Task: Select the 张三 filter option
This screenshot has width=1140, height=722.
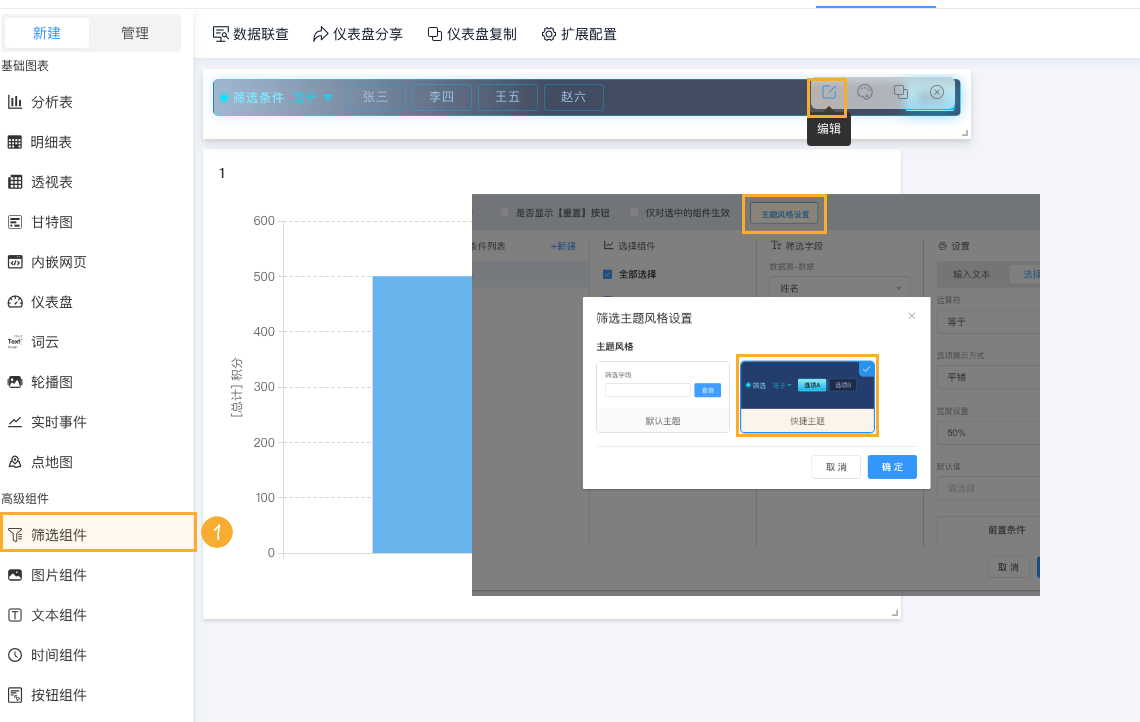Action: click(x=375, y=97)
